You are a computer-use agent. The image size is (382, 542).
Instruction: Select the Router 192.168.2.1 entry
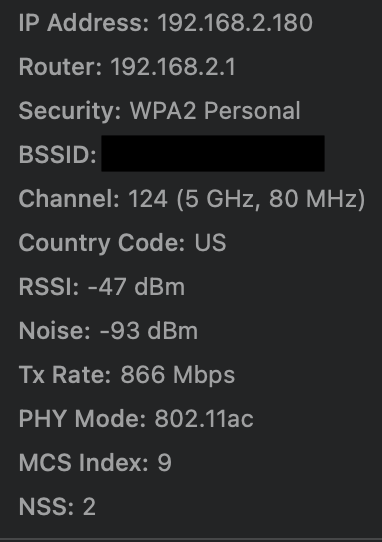[x=127, y=66]
